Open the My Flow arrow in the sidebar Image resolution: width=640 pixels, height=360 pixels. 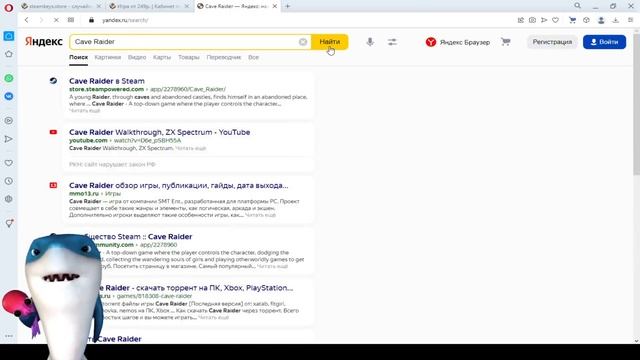9,139
